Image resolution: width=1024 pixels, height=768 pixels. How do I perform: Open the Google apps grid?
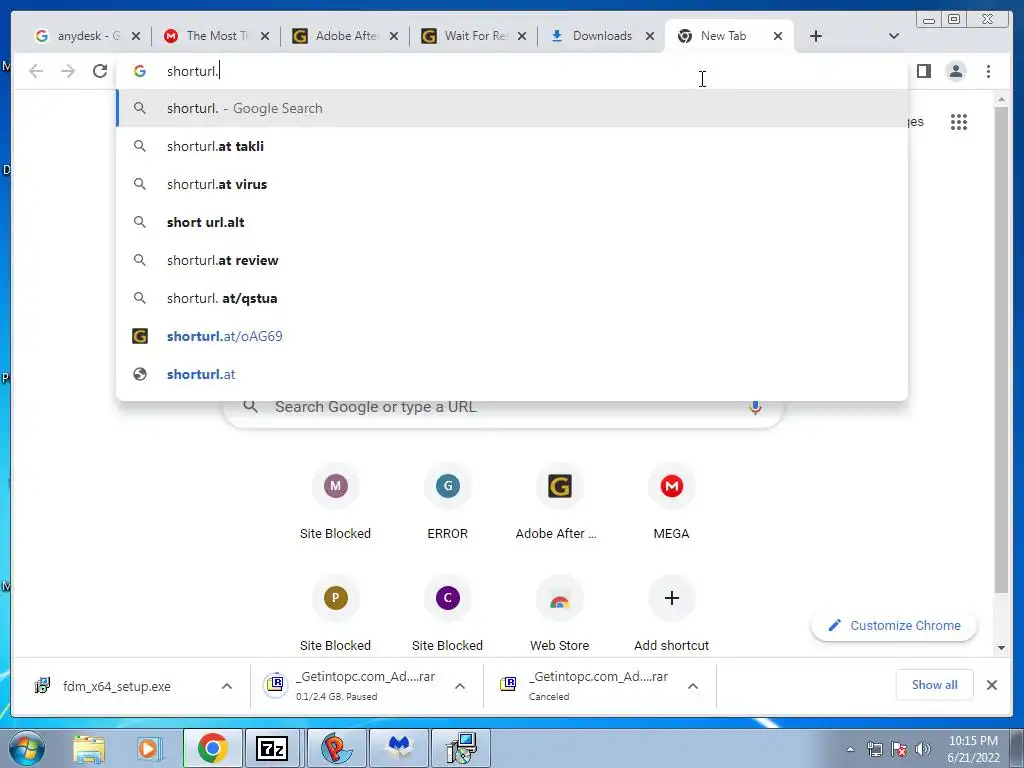click(x=958, y=121)
